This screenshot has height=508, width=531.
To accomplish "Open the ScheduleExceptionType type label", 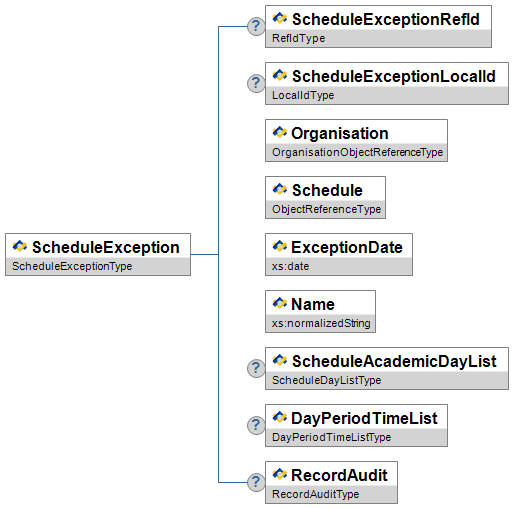I will [72, 266].
